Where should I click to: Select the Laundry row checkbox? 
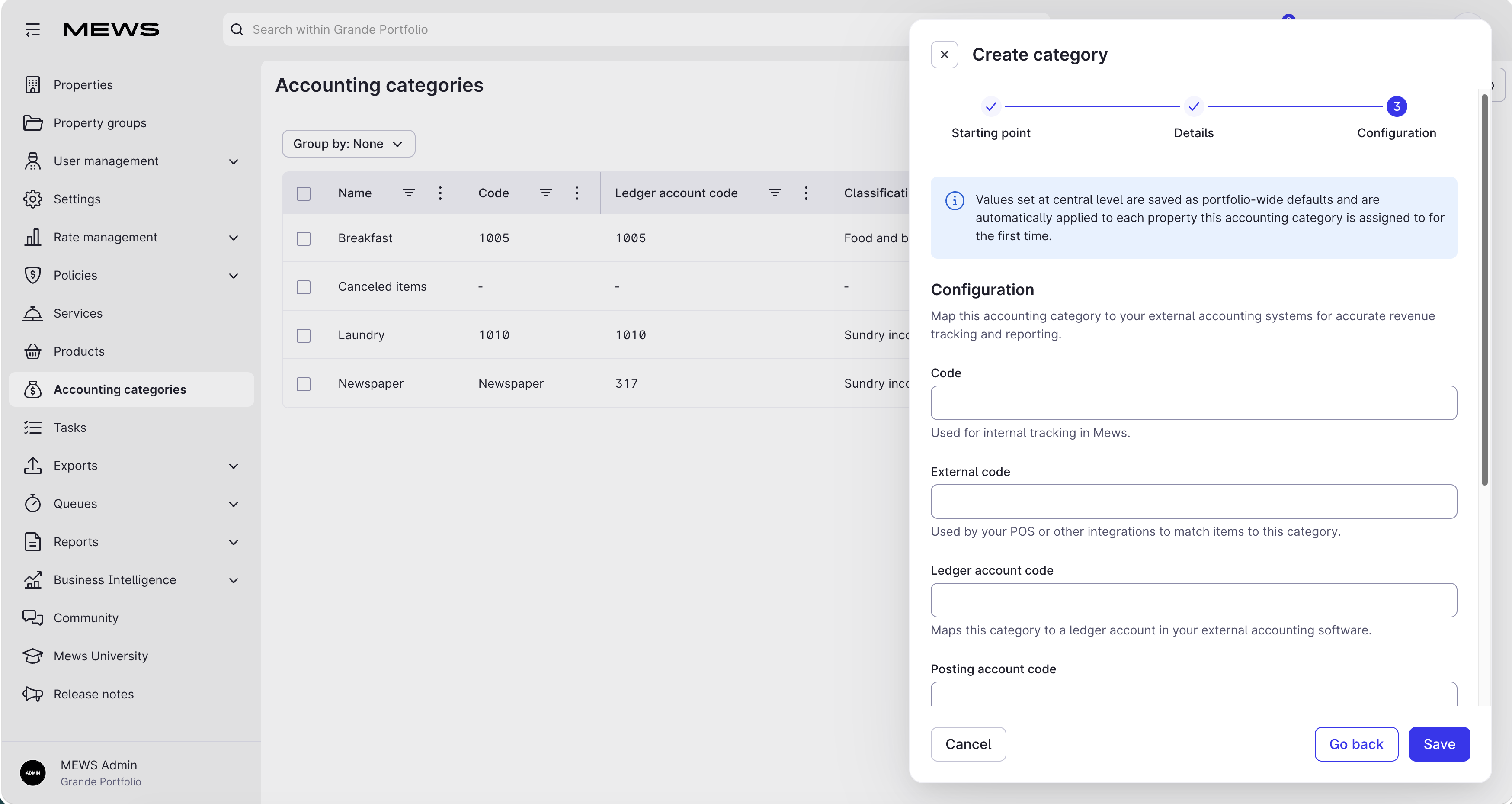point(304,335)
